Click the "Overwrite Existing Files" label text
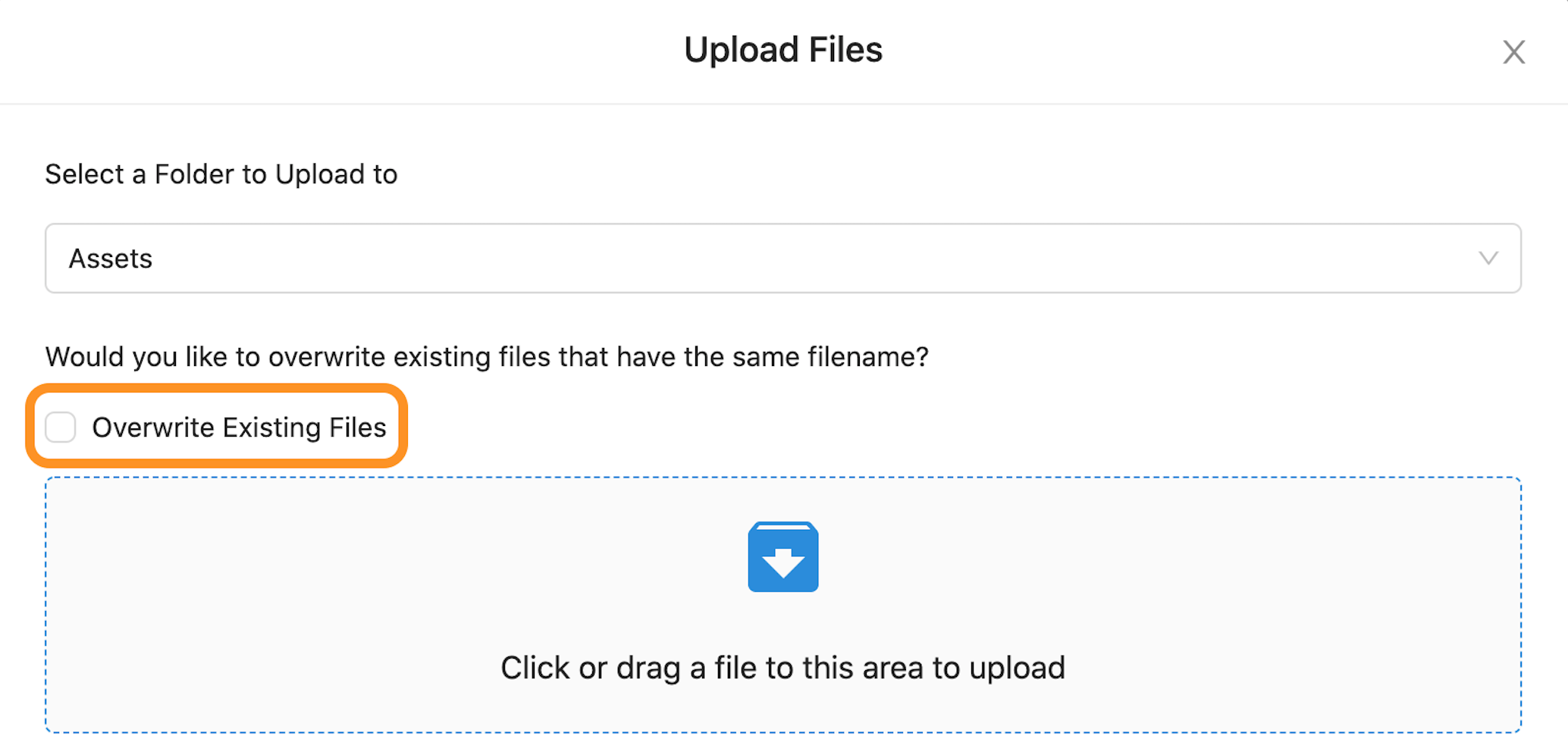The width and height of the screenshot is (1568, 752). 239,428
